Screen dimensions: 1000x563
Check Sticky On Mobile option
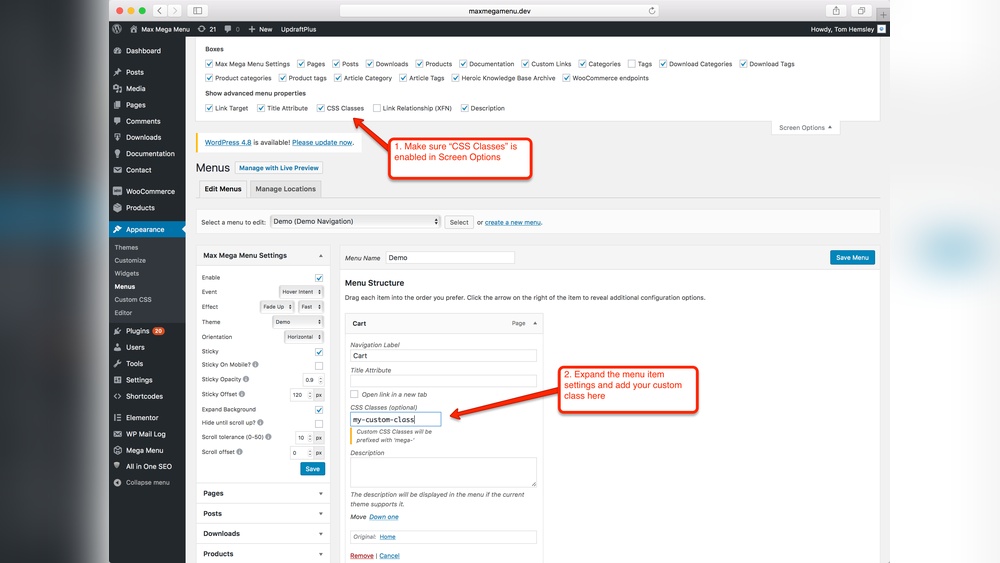tap(319, 365)
